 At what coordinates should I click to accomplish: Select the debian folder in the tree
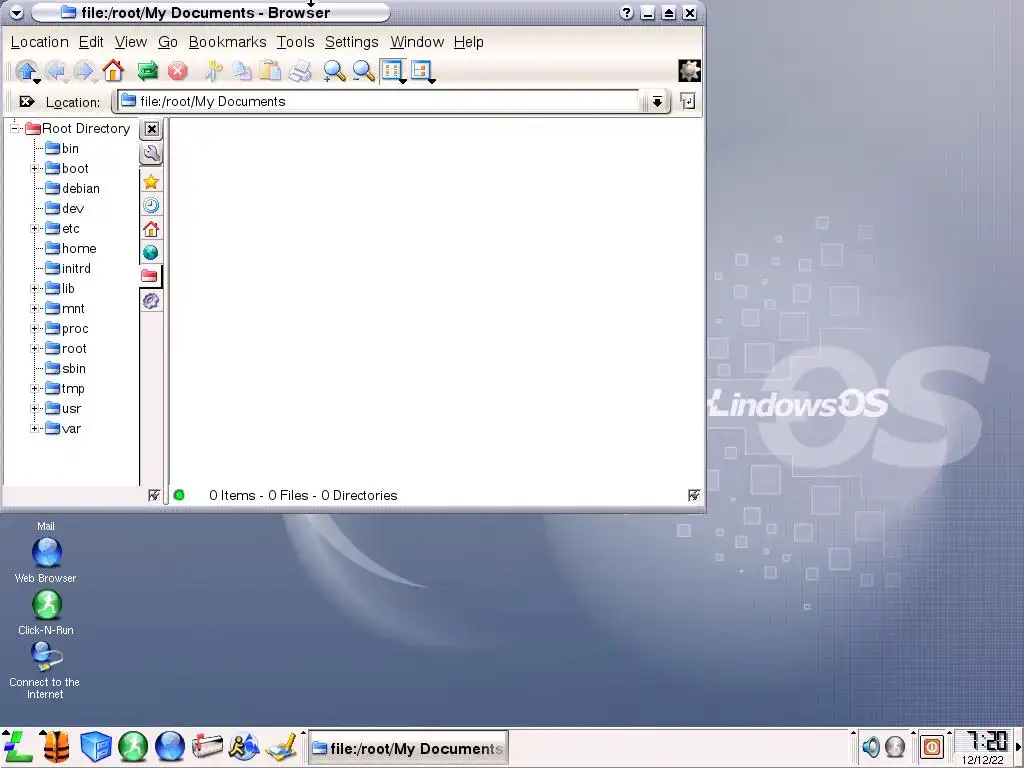click(x=72, y=189)
